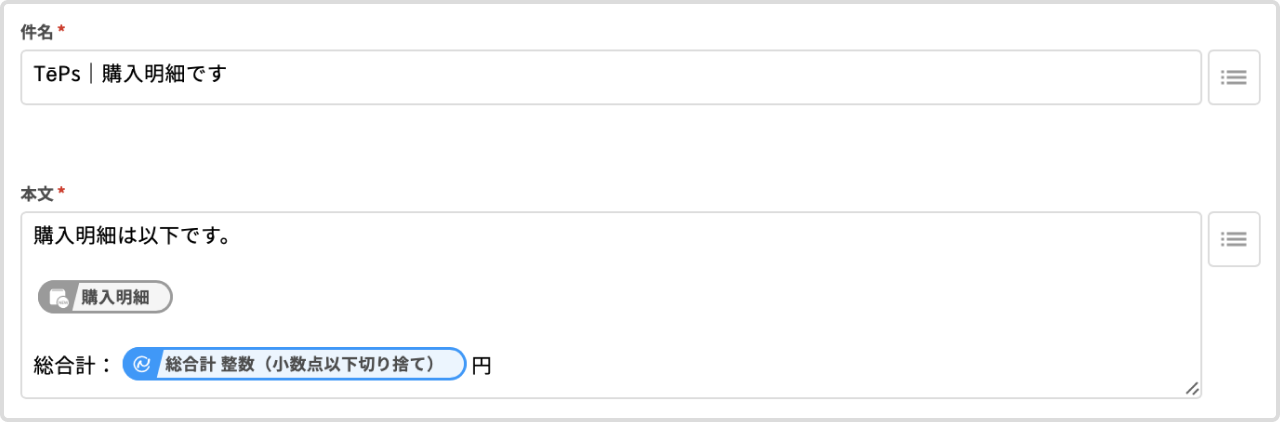Click the red asterisk next to 本文
The image size is (1280, 422).
pyautogui.click(x=61, y=192)
